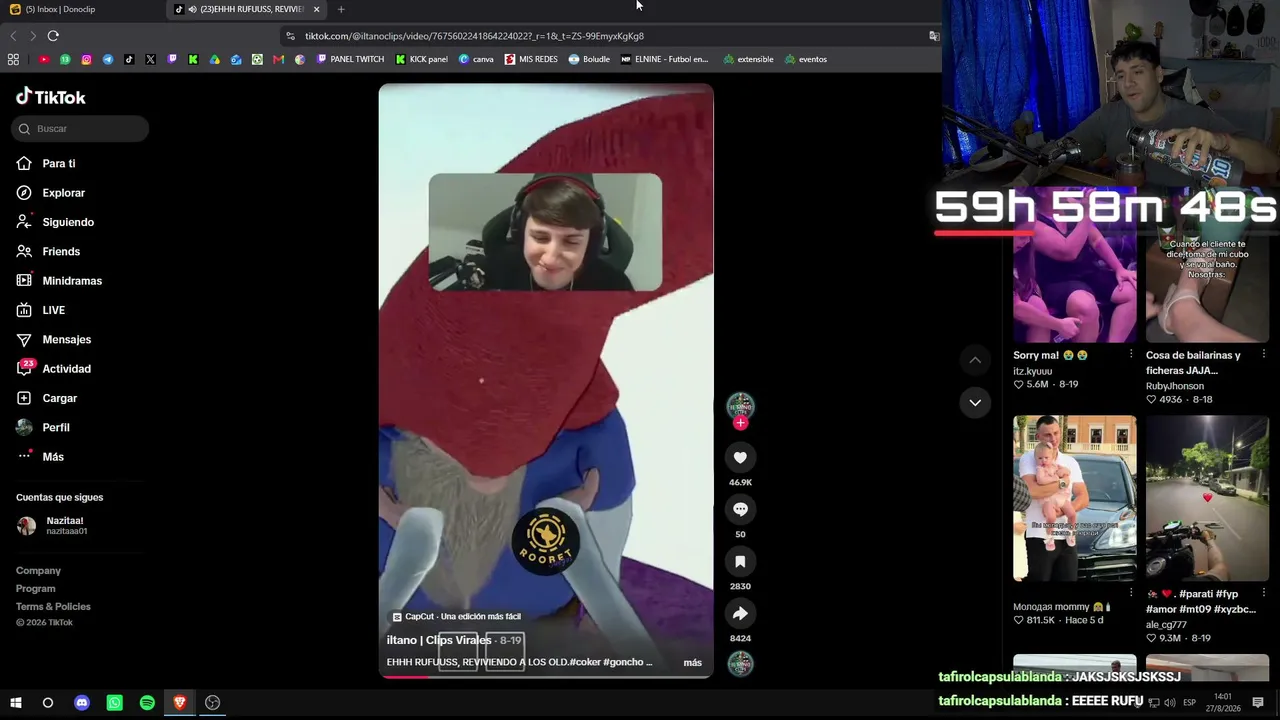Go to next video with down chevron
Viewport: 1280px width, 720px height.
tap(975, 402)
